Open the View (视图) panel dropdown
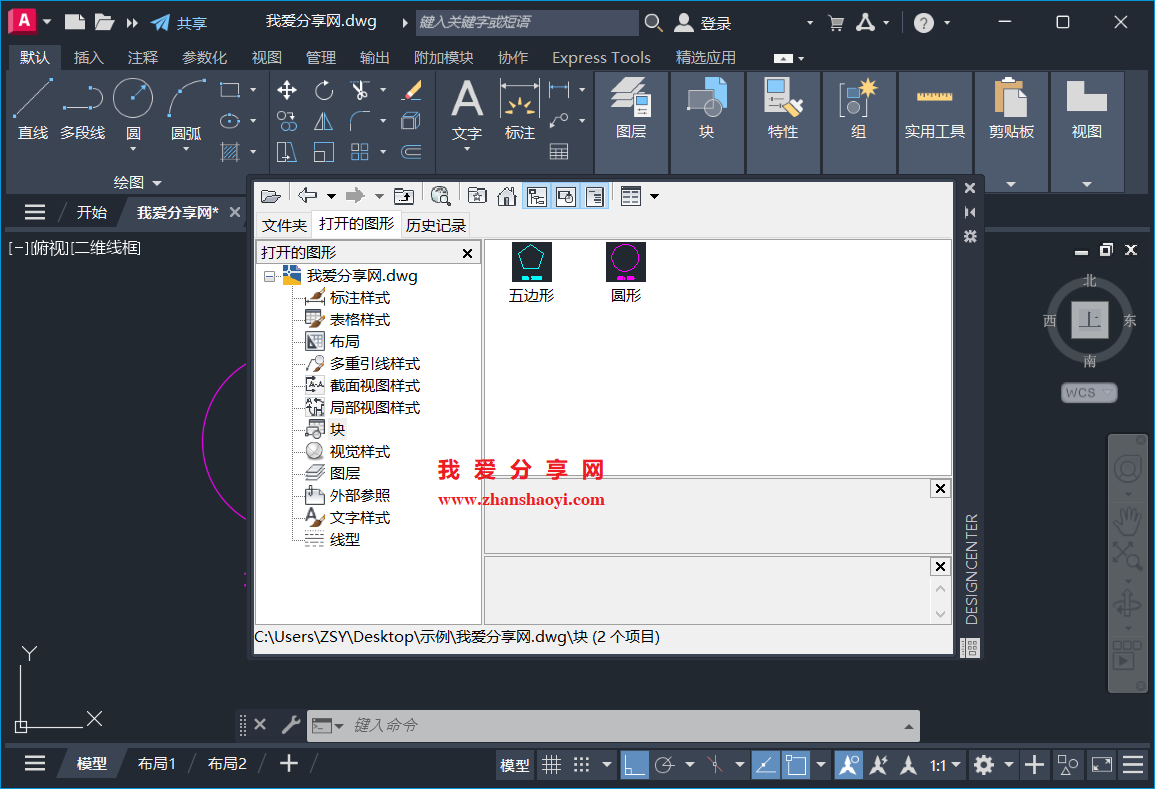Image resolution: width=1155 pixels, height=789 pixels. (1086, 183)
